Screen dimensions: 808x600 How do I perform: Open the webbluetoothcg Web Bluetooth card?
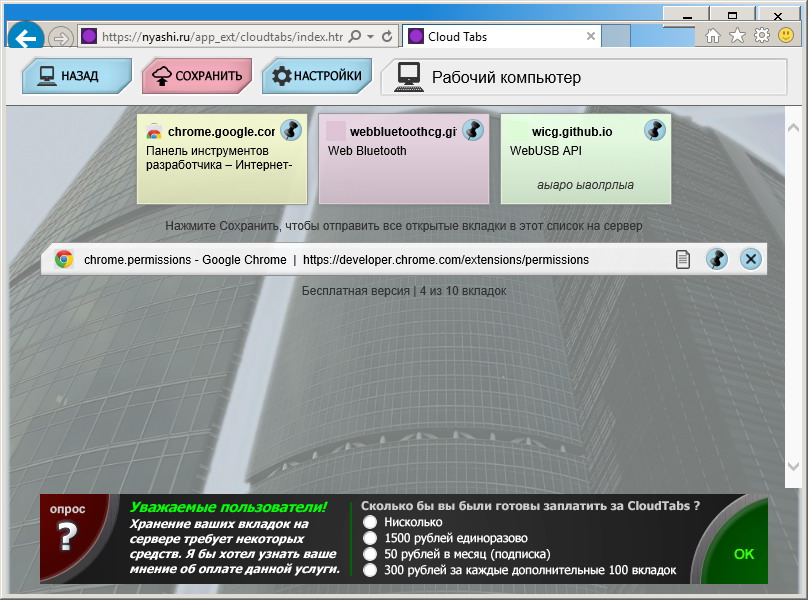click(403, 159)
